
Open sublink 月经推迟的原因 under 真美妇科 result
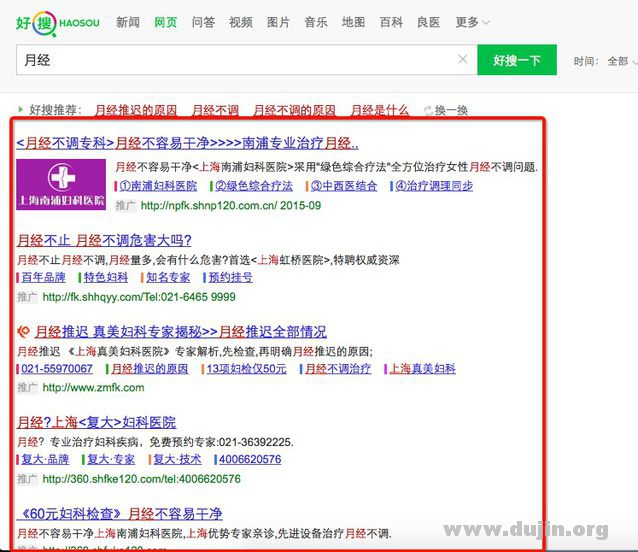click(x=150, y=369)
